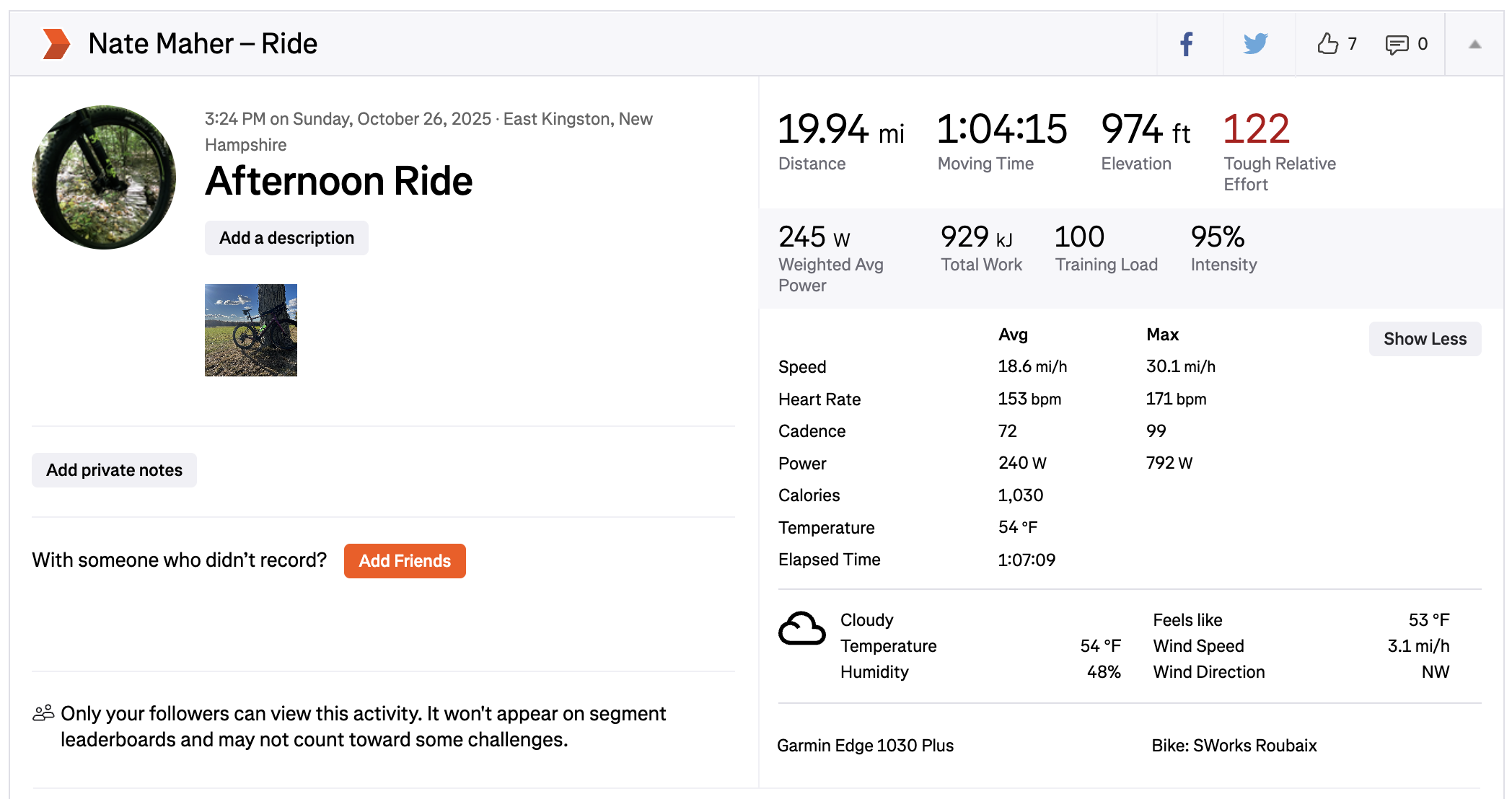Screen dimensions: 1512x799
Task: Click the 245 W Weighted Avg Power stat
Action: click(x=814, y=237)
